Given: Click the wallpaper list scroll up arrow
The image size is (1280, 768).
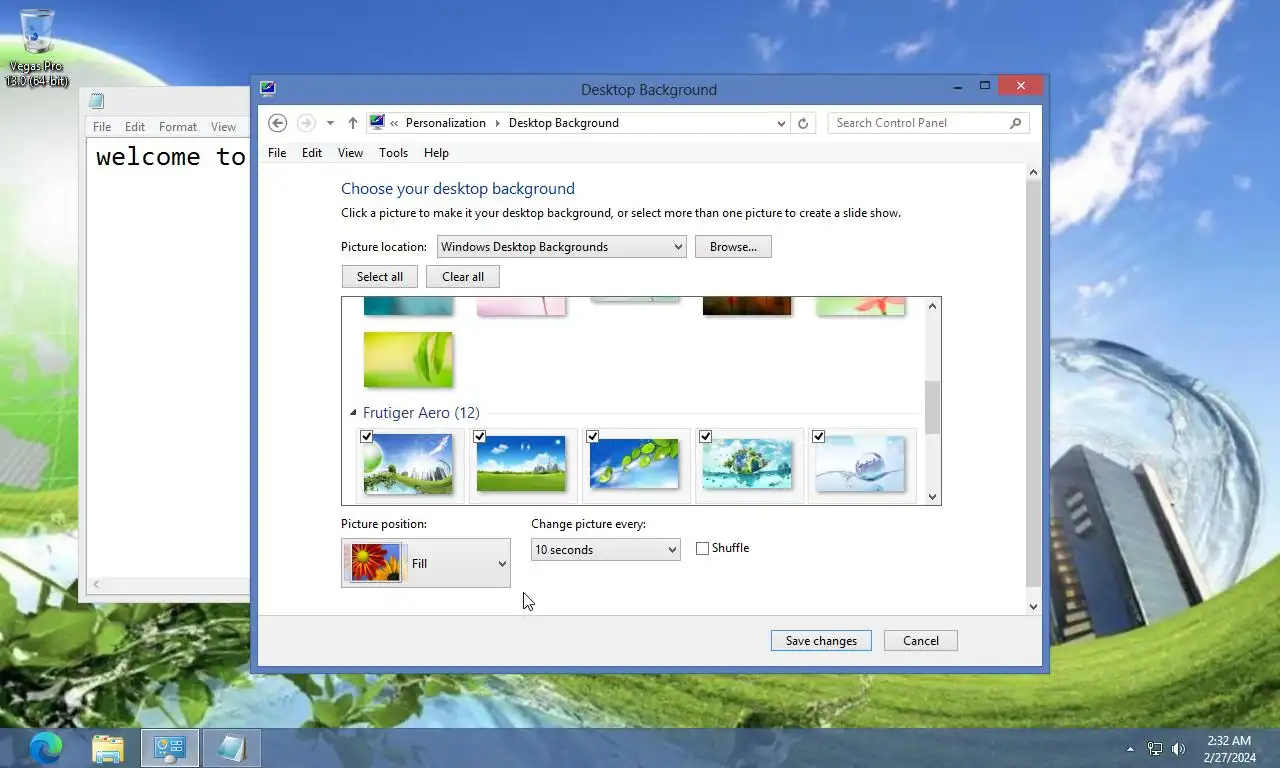Looking at the screenshot, I should (932, 306).
